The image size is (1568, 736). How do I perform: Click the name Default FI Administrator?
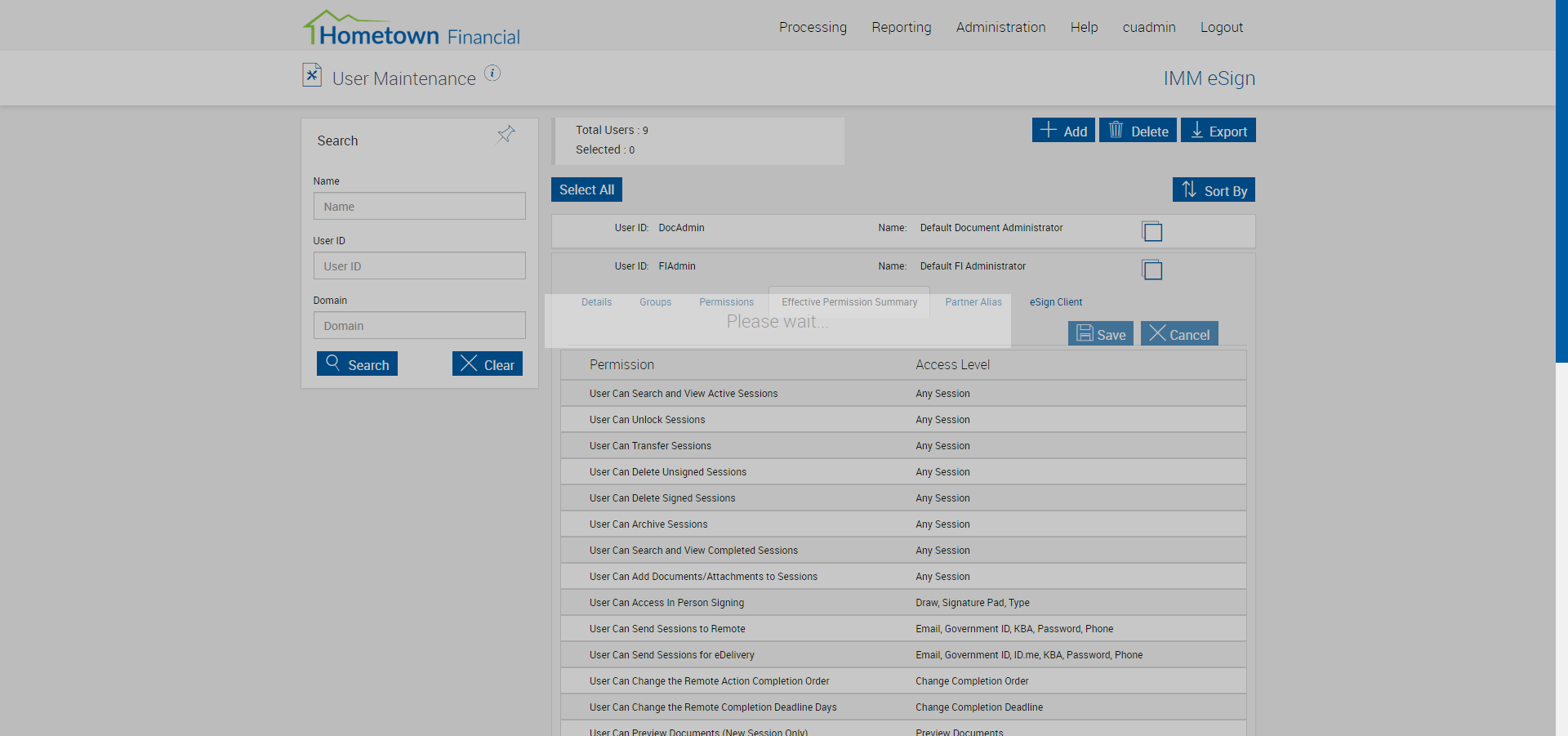973,266
